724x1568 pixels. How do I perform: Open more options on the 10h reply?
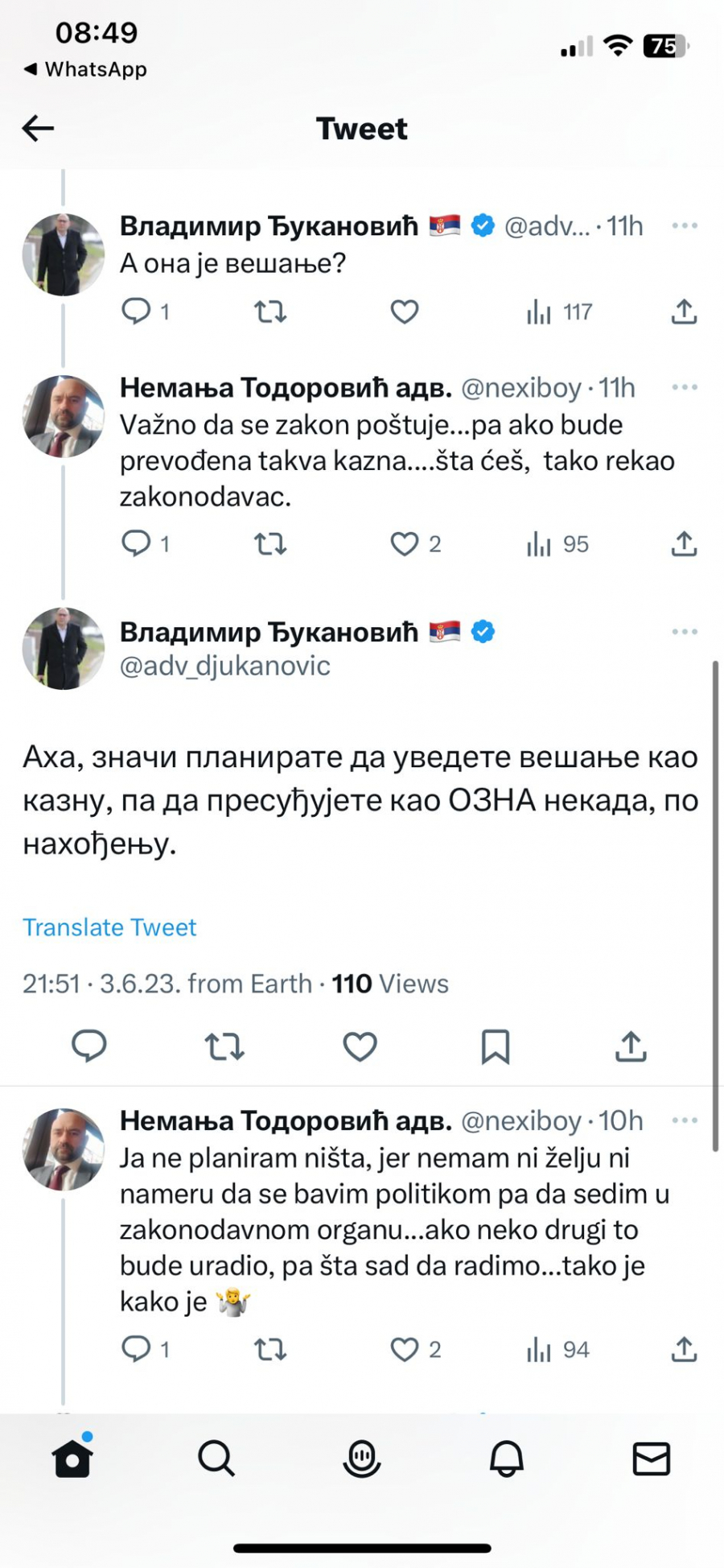(x=685, y=1120)
